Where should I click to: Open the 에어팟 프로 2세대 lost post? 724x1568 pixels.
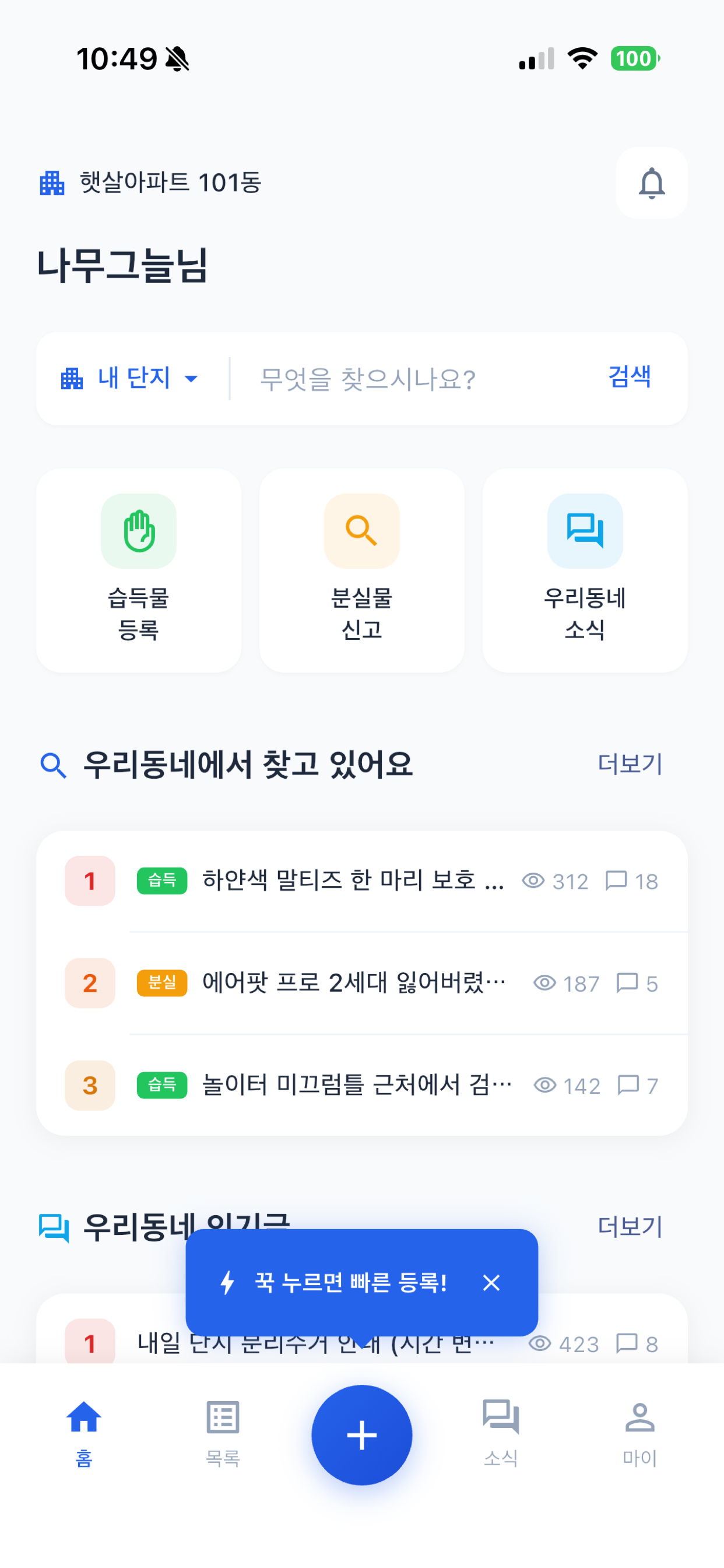[362, 983]
